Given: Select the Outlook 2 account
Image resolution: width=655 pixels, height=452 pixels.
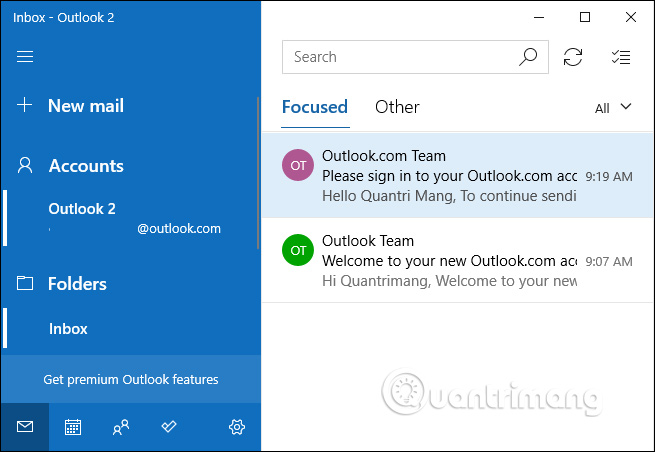Looking at the screenshot, I should click(131, 218).
